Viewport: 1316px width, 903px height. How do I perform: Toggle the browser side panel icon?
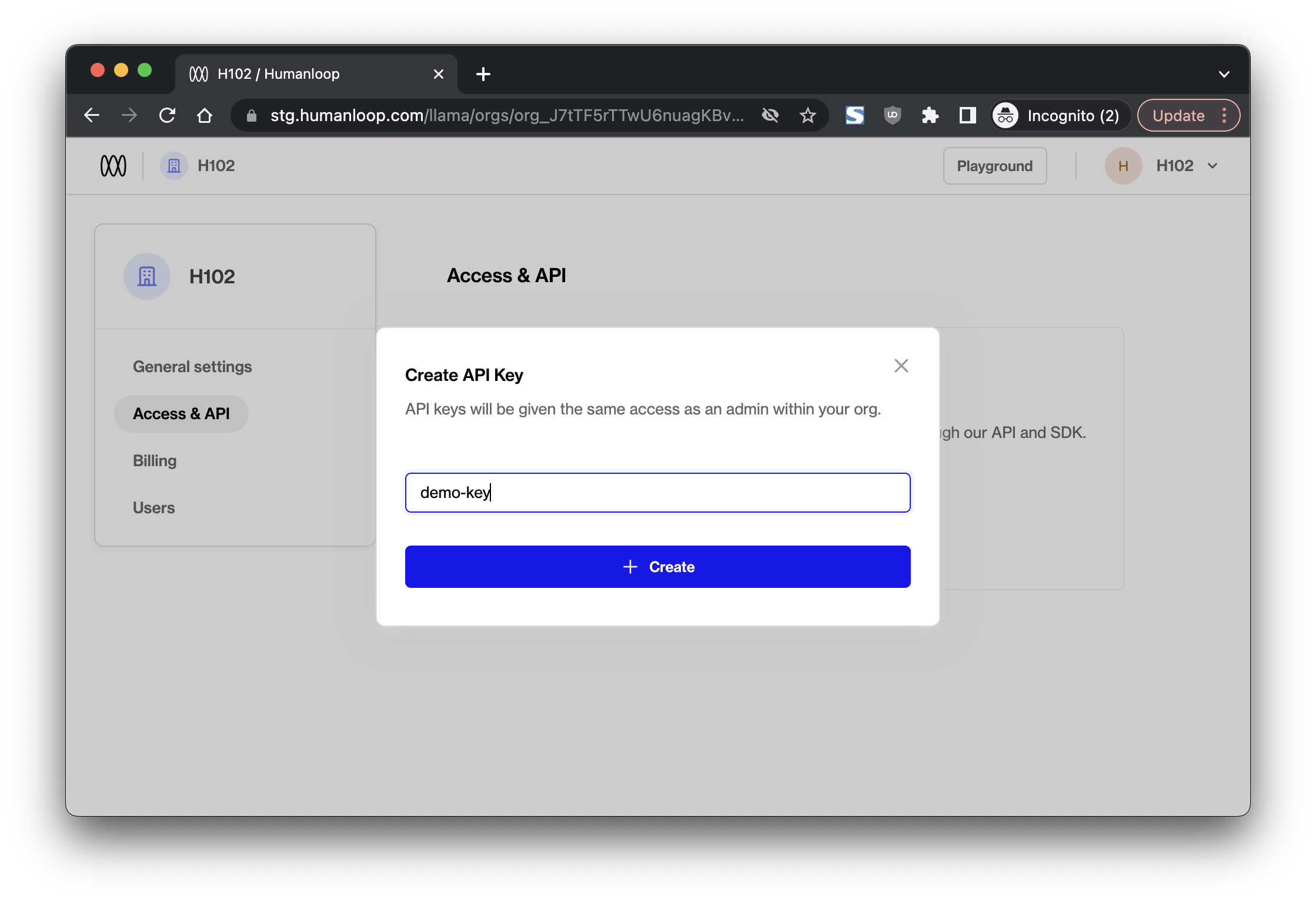tap(967, 115)
